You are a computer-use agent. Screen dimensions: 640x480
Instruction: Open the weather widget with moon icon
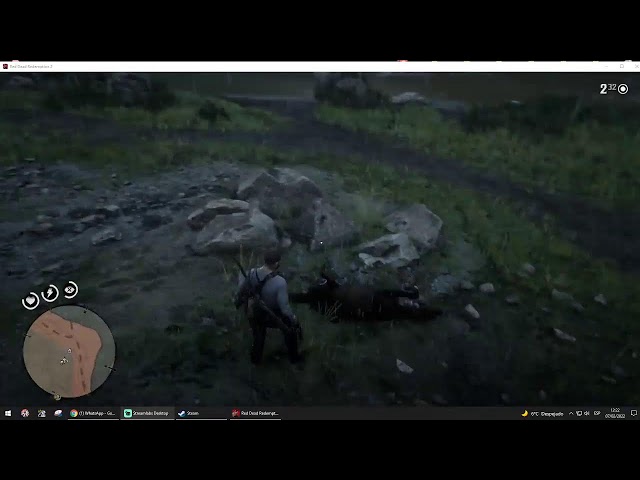coord(542,413)
